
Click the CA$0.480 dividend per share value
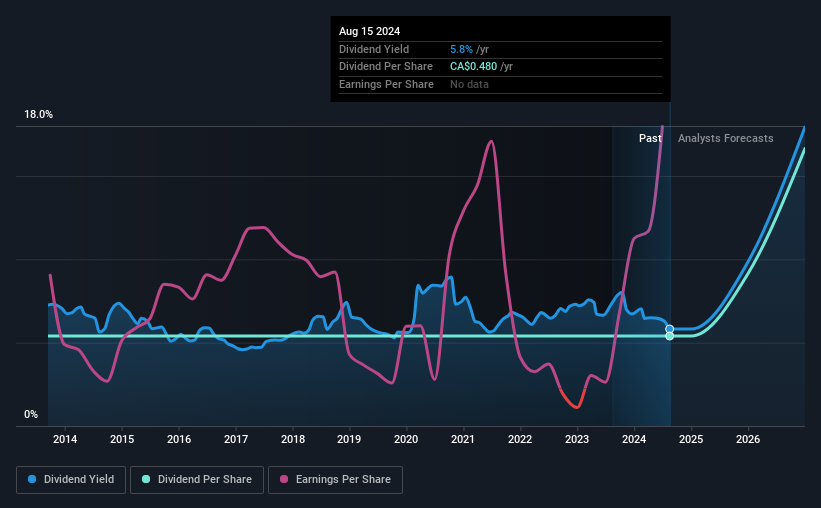click(x=473, y=67)
